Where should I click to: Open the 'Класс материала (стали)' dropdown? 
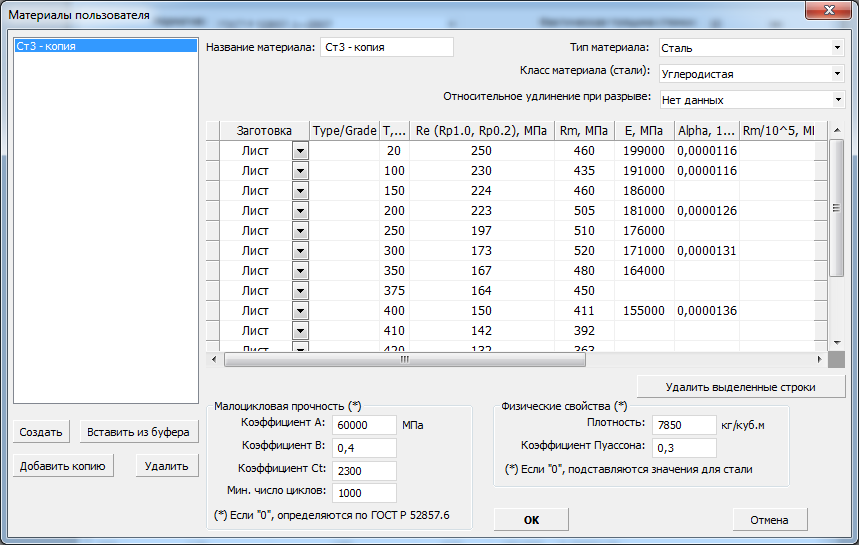(x=837, y=73)
